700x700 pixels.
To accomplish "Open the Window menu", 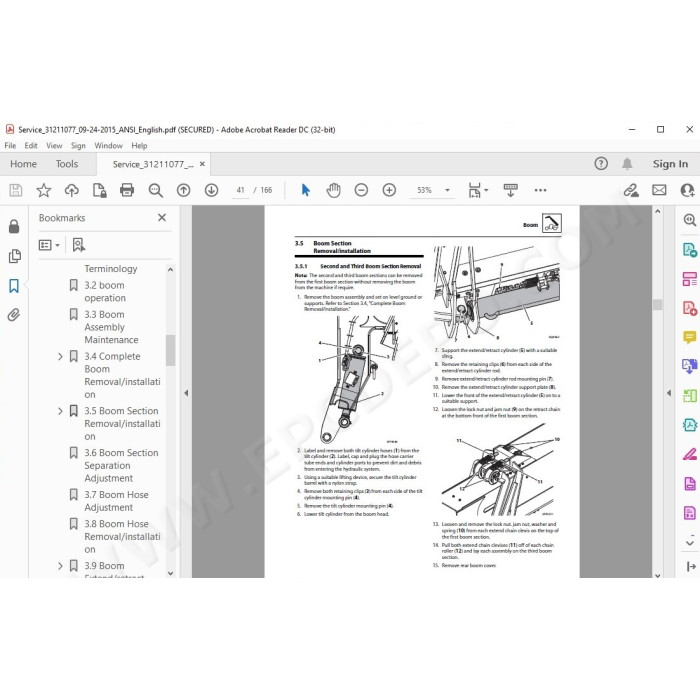I will coord(108,146).
